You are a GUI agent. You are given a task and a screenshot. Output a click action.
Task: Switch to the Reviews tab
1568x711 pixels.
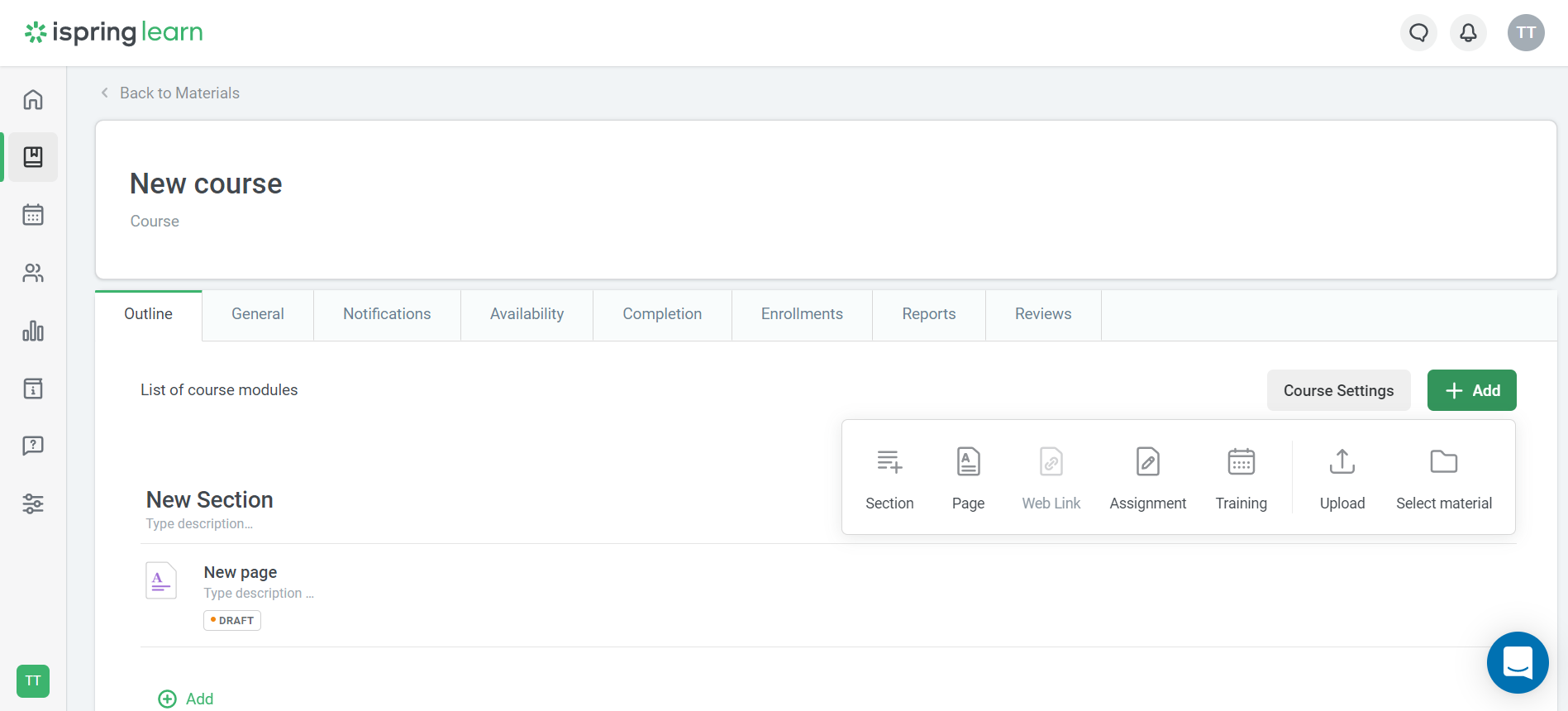click(1043, 314)
